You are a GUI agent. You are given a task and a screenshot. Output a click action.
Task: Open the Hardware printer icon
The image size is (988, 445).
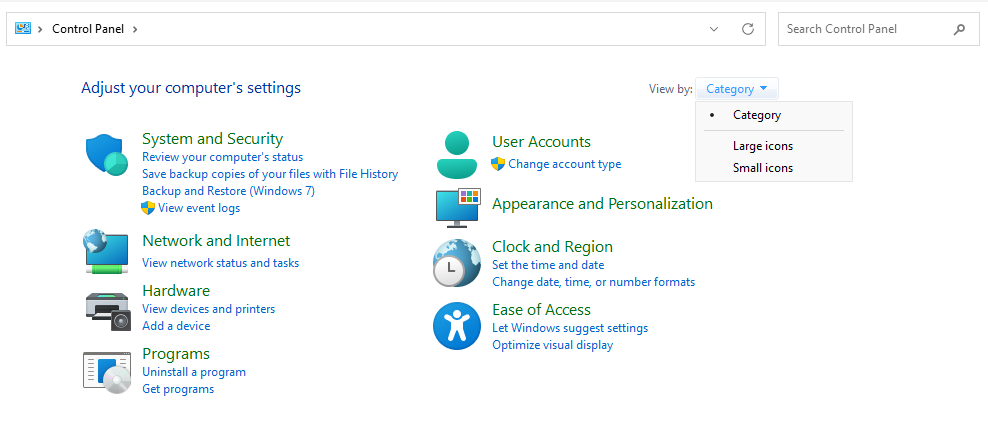click(x=108, y=312)
